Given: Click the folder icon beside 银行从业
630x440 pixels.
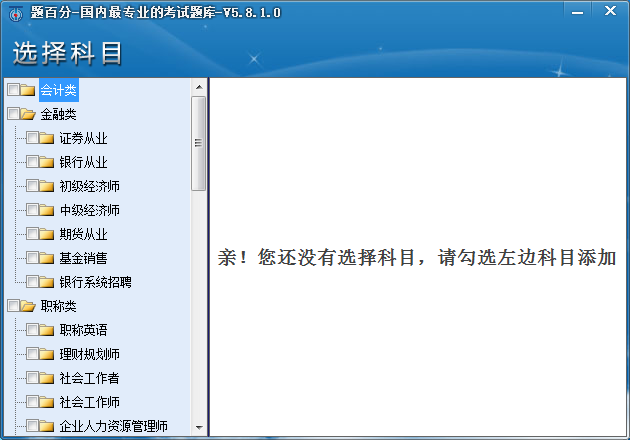Looking at the screenshot, I should pos(47,162).
